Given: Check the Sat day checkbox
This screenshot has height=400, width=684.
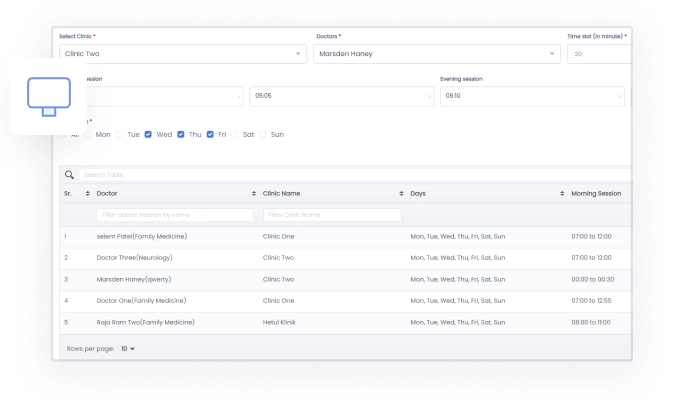Looking at the screenshot, I should [236, 134].
